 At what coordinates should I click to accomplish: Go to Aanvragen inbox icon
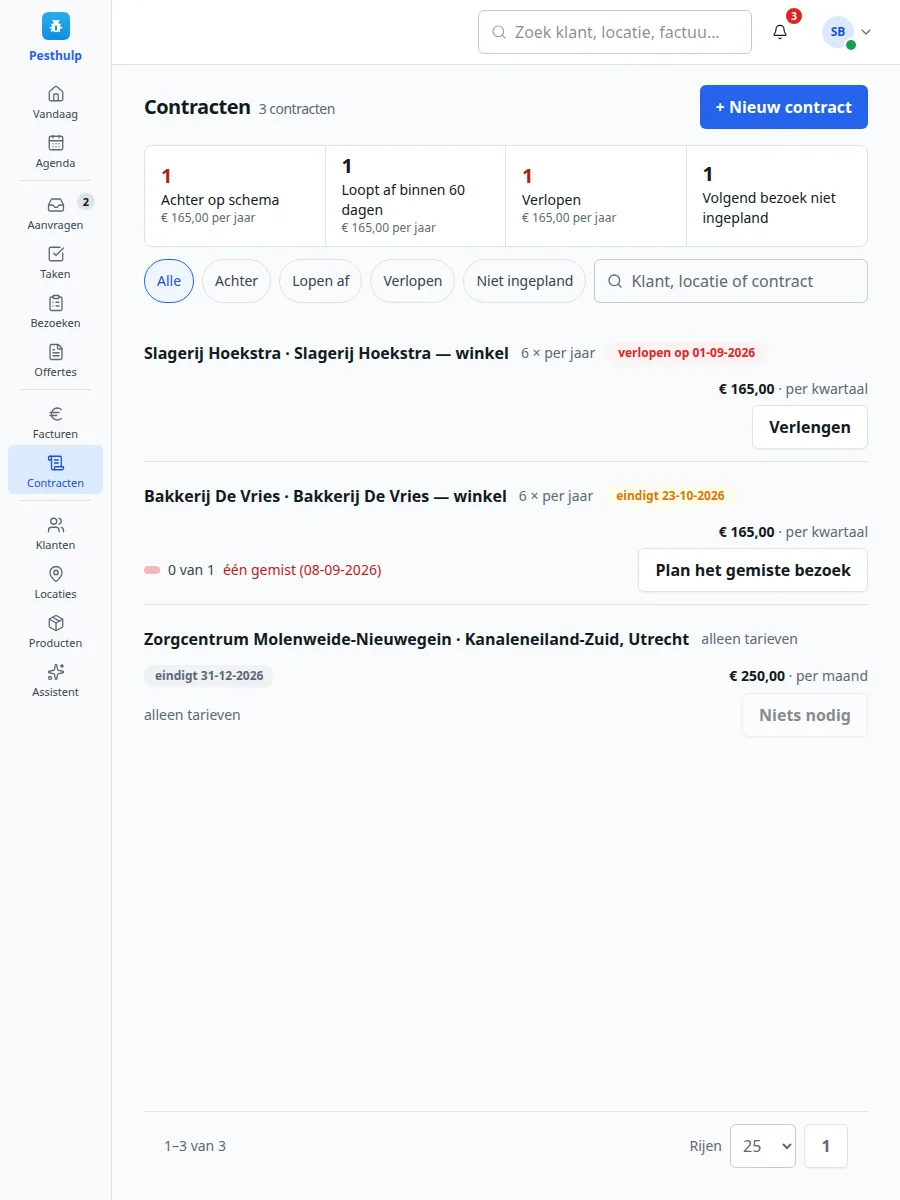pyautogui.click(x=56, y=205)
